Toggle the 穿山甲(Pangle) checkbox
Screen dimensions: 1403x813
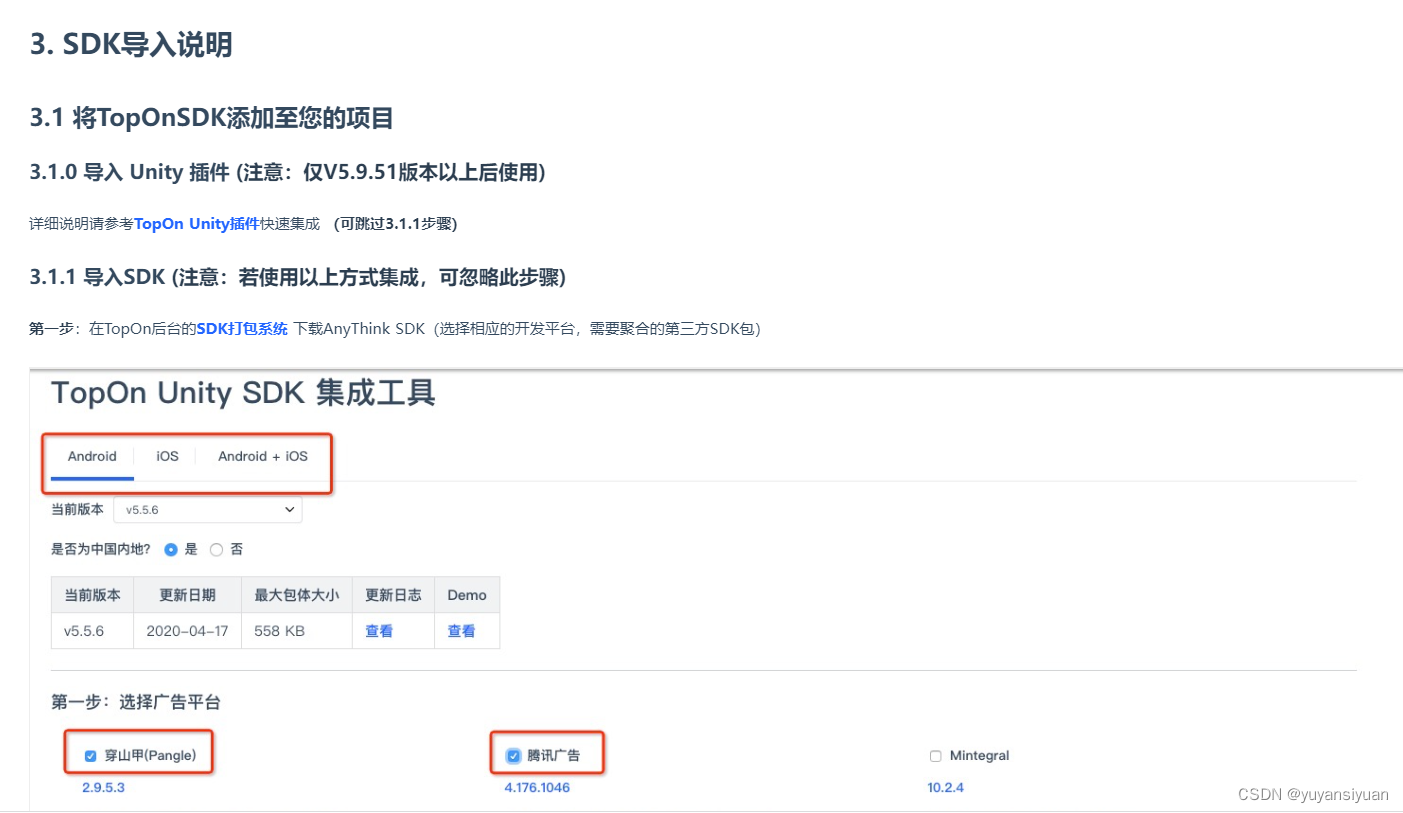[x=90, y=756]
